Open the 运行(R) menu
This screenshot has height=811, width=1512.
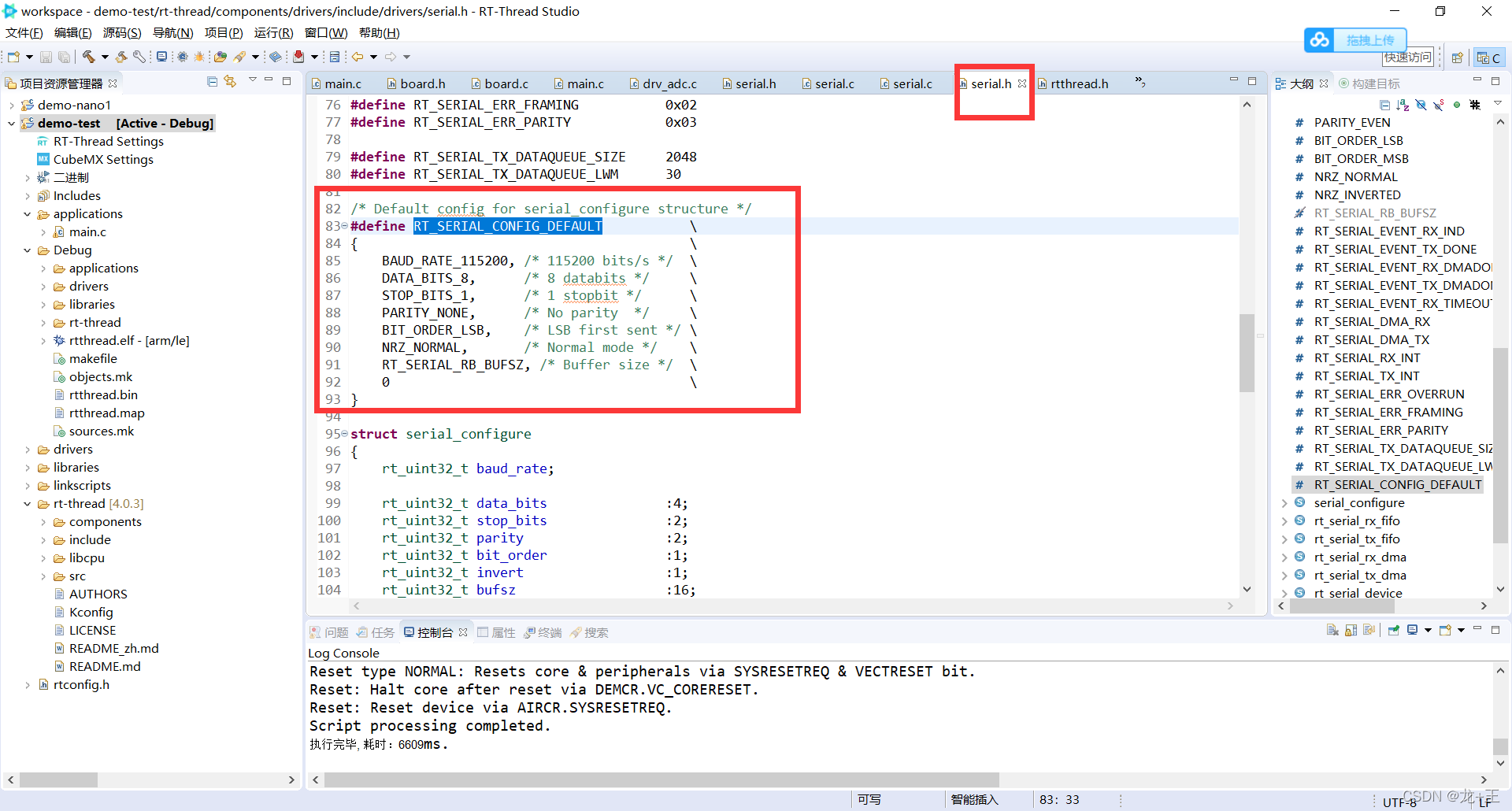click(273, 33)
